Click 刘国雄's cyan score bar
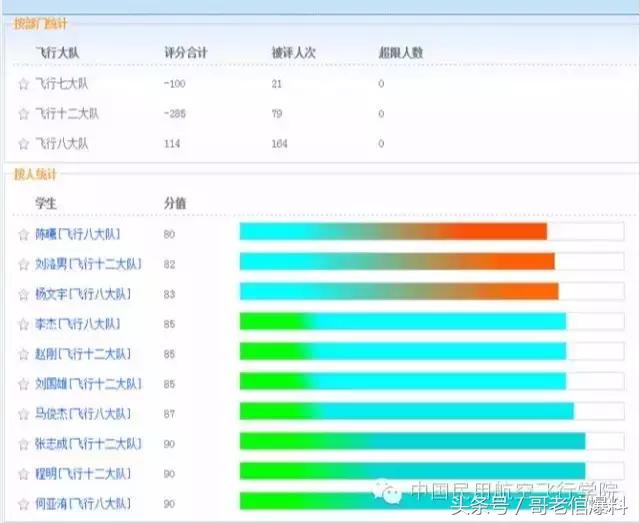This screenshot has height=523, width=640. (403, 381)
